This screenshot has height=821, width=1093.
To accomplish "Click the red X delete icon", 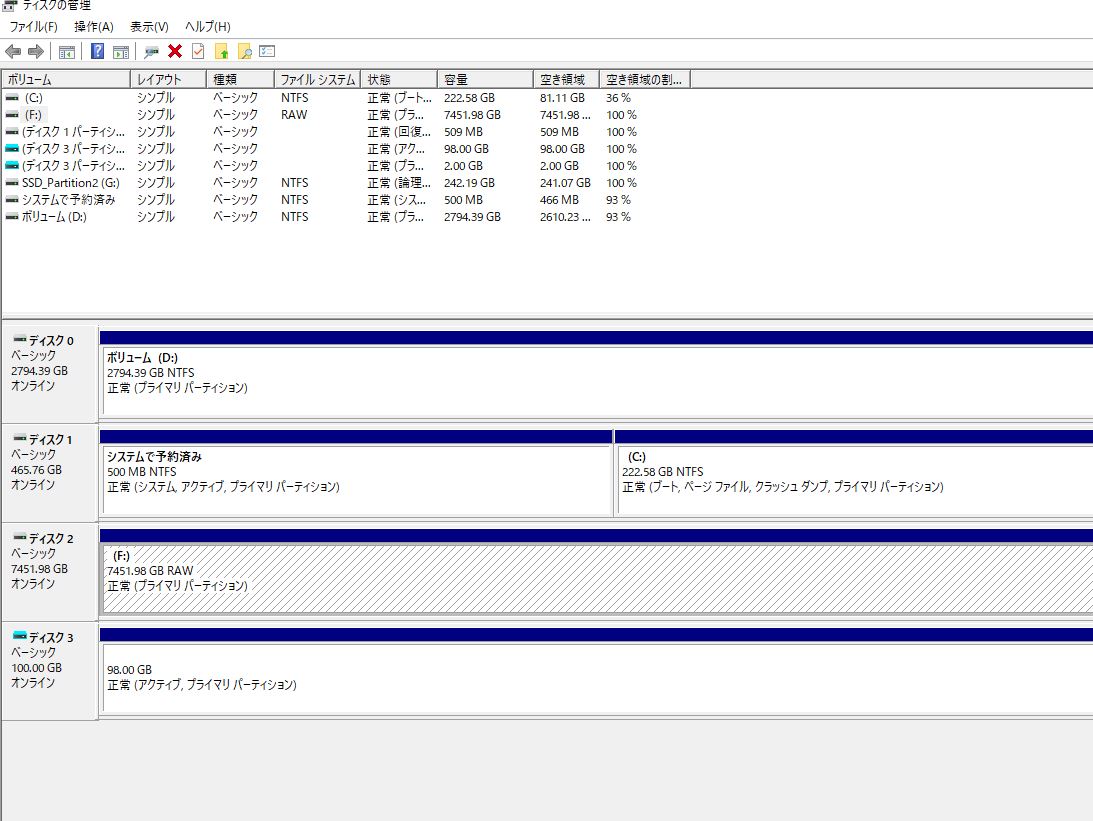I will click(x=175, y=51).
